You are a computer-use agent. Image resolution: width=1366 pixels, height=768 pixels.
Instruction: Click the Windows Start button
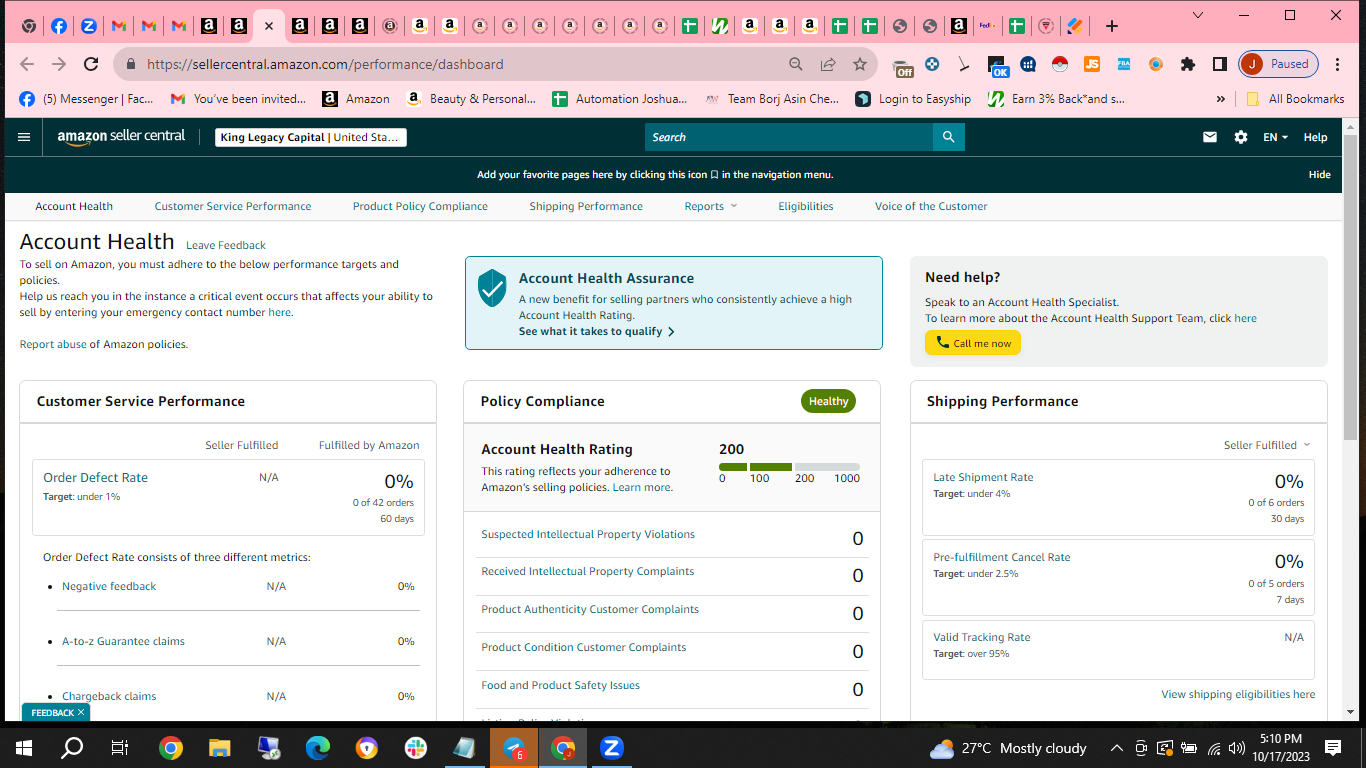point(24,747)
